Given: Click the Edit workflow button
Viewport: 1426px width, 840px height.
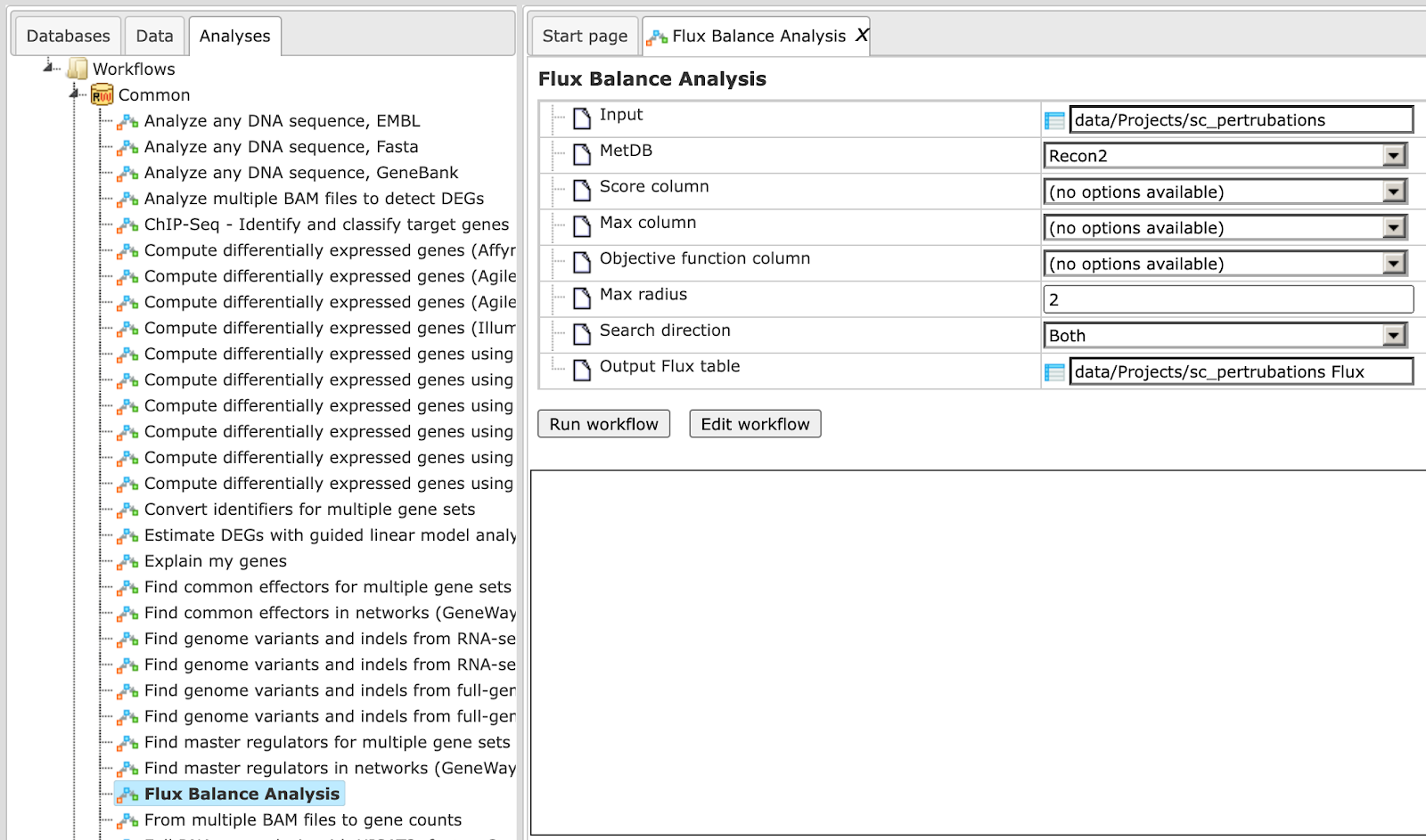Looking at the screenshot, I should pos(755,424).
